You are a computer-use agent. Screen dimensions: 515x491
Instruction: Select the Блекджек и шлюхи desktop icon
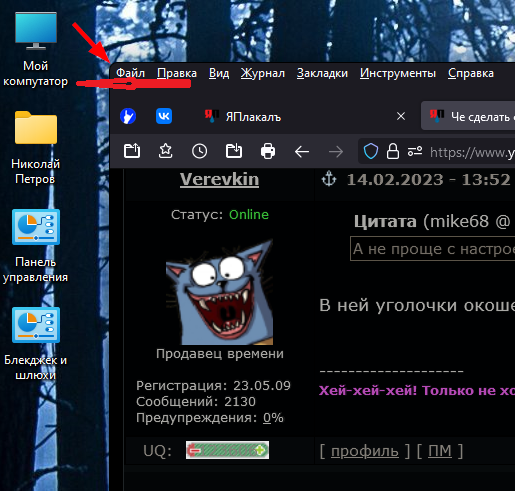pyautogui.click(x=36, y=344)
